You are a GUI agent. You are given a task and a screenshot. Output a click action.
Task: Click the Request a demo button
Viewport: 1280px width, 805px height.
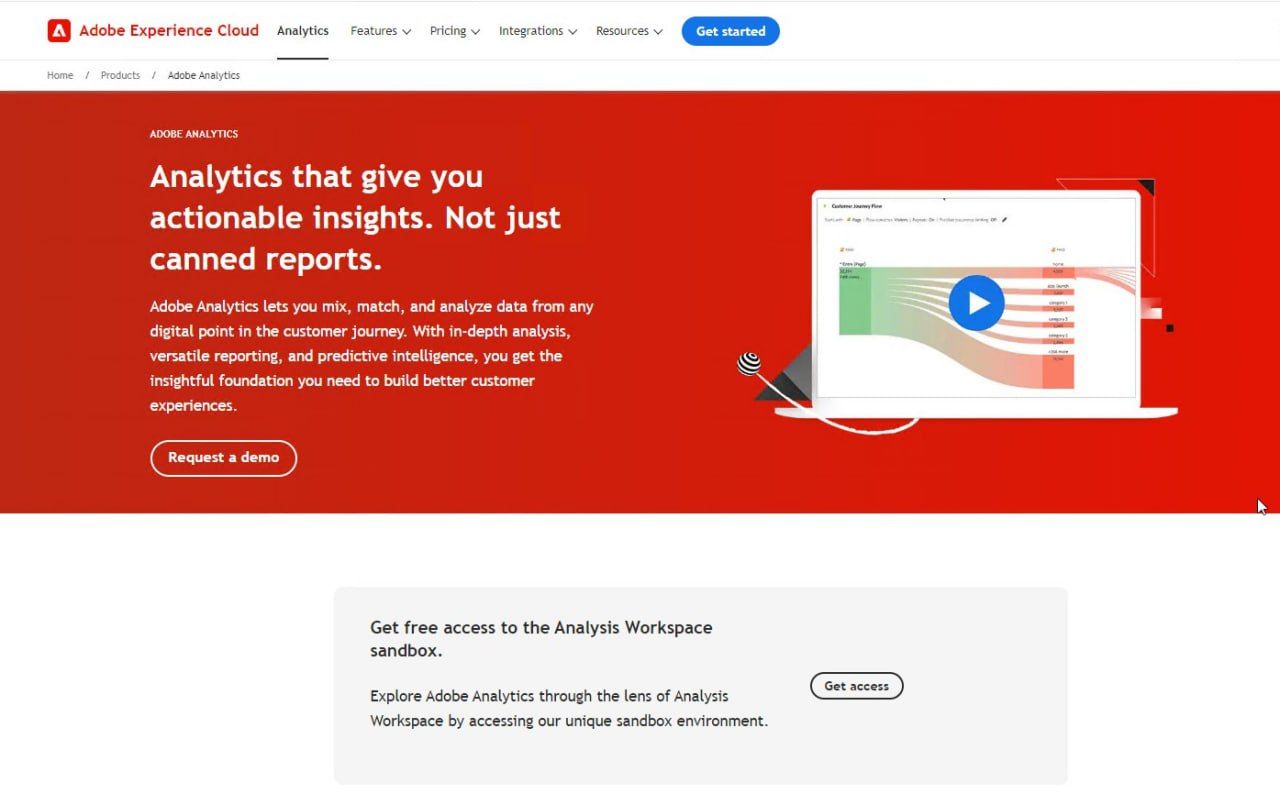pyautogui.click(x=223, y=458)
